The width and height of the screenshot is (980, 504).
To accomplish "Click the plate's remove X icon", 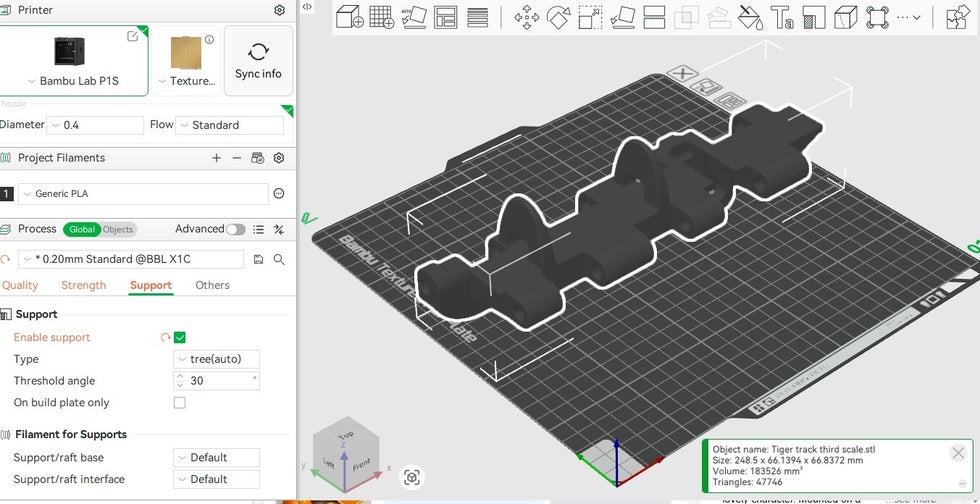I will (x=682, y=73).
